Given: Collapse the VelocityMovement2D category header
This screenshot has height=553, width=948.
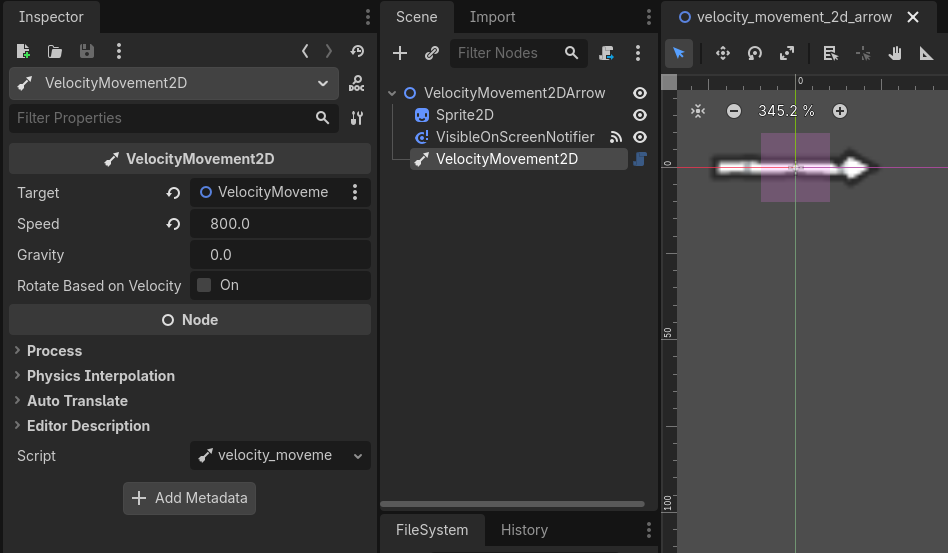Looking at the screenshot, I should (x=190, y=159).
